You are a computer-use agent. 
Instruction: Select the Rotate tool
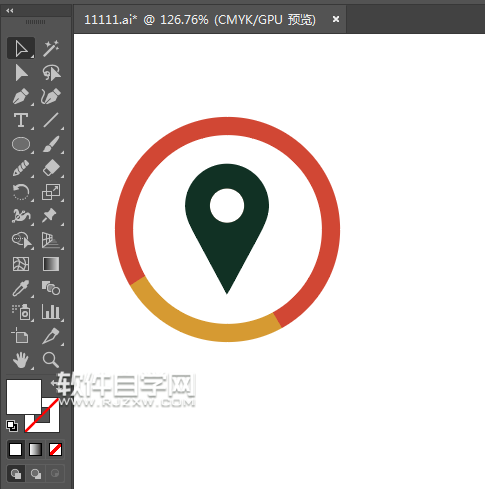click(21, 192)
